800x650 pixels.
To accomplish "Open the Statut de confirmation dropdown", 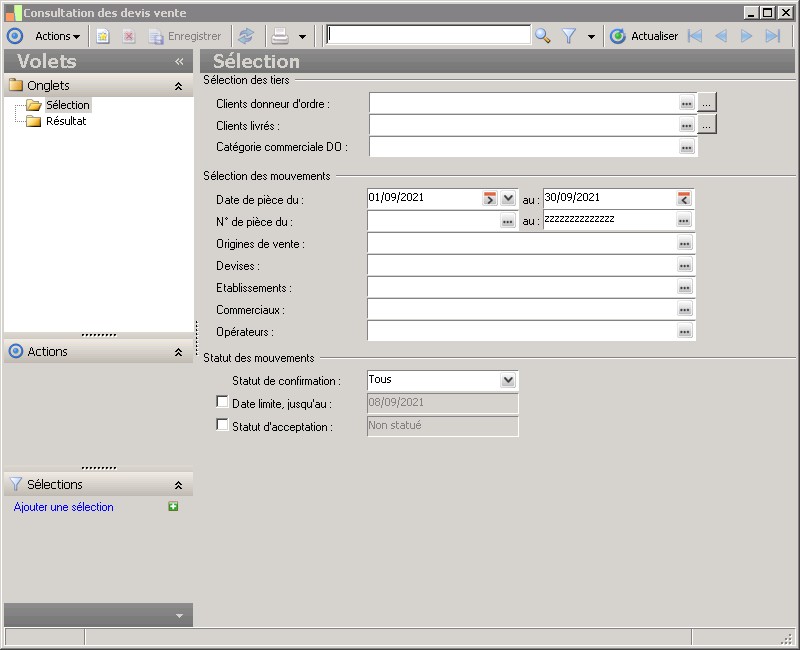I will pyautogui.click(x=508, y=380).
